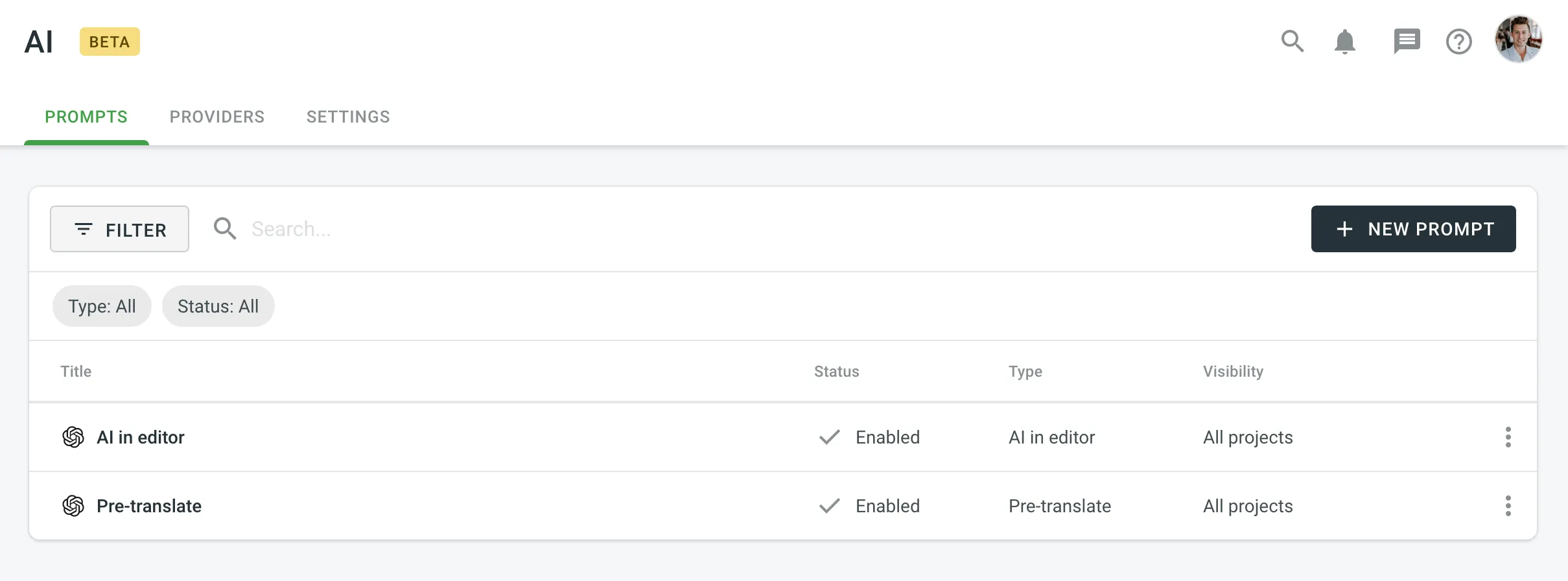Click All projects in Pre-translate row

point(1248,506)
